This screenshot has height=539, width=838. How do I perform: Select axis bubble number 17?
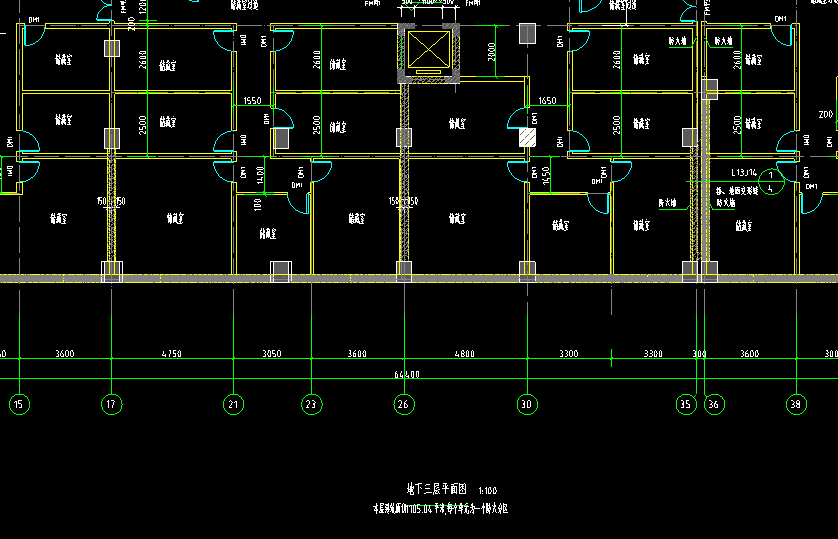pyautogui.click(x=111, y=404)
